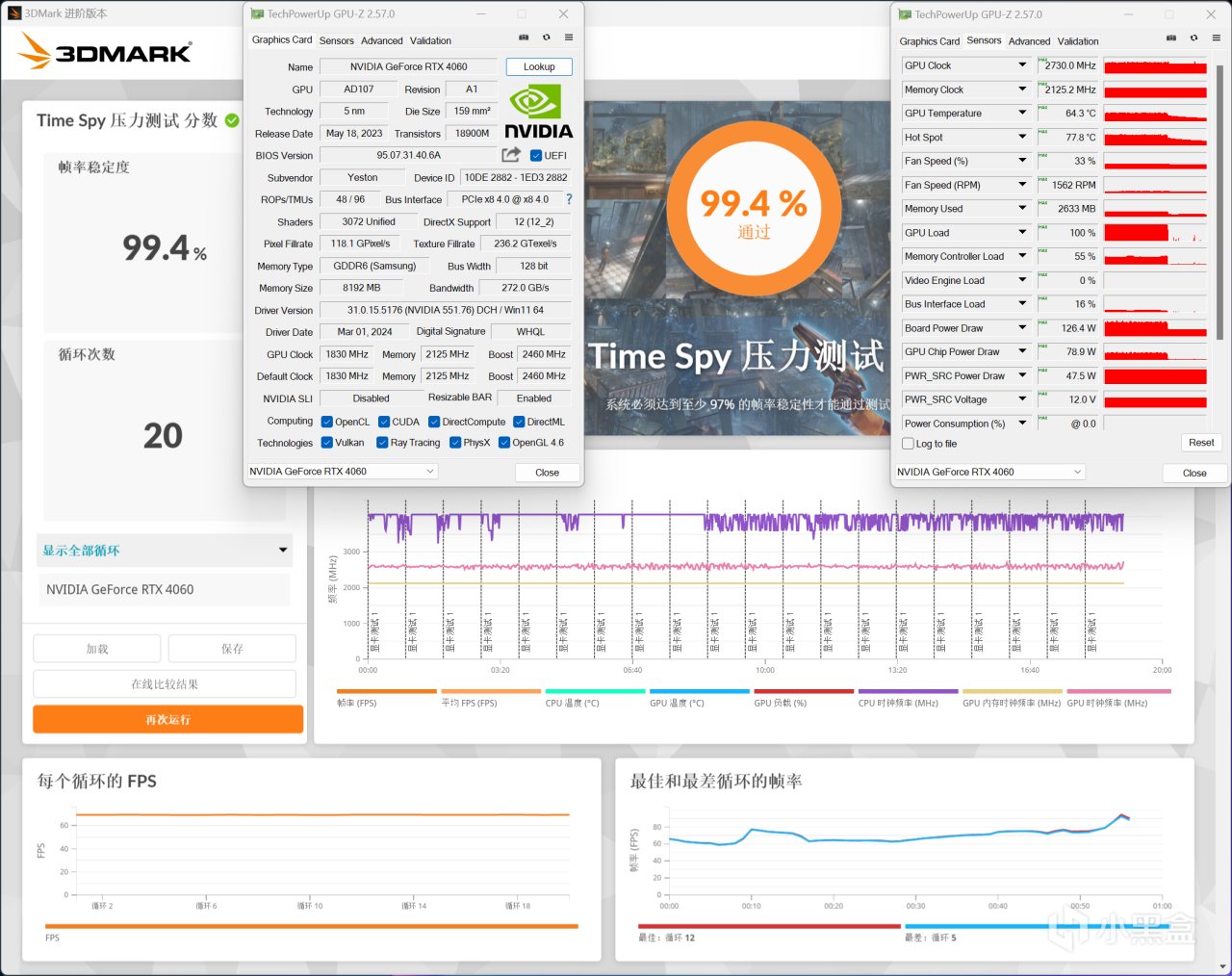Open the Fan Speed (RPM) sensor dropdown
Image resolution: width=1232 pixels, height=976 pixels.
click(1022, 185)
